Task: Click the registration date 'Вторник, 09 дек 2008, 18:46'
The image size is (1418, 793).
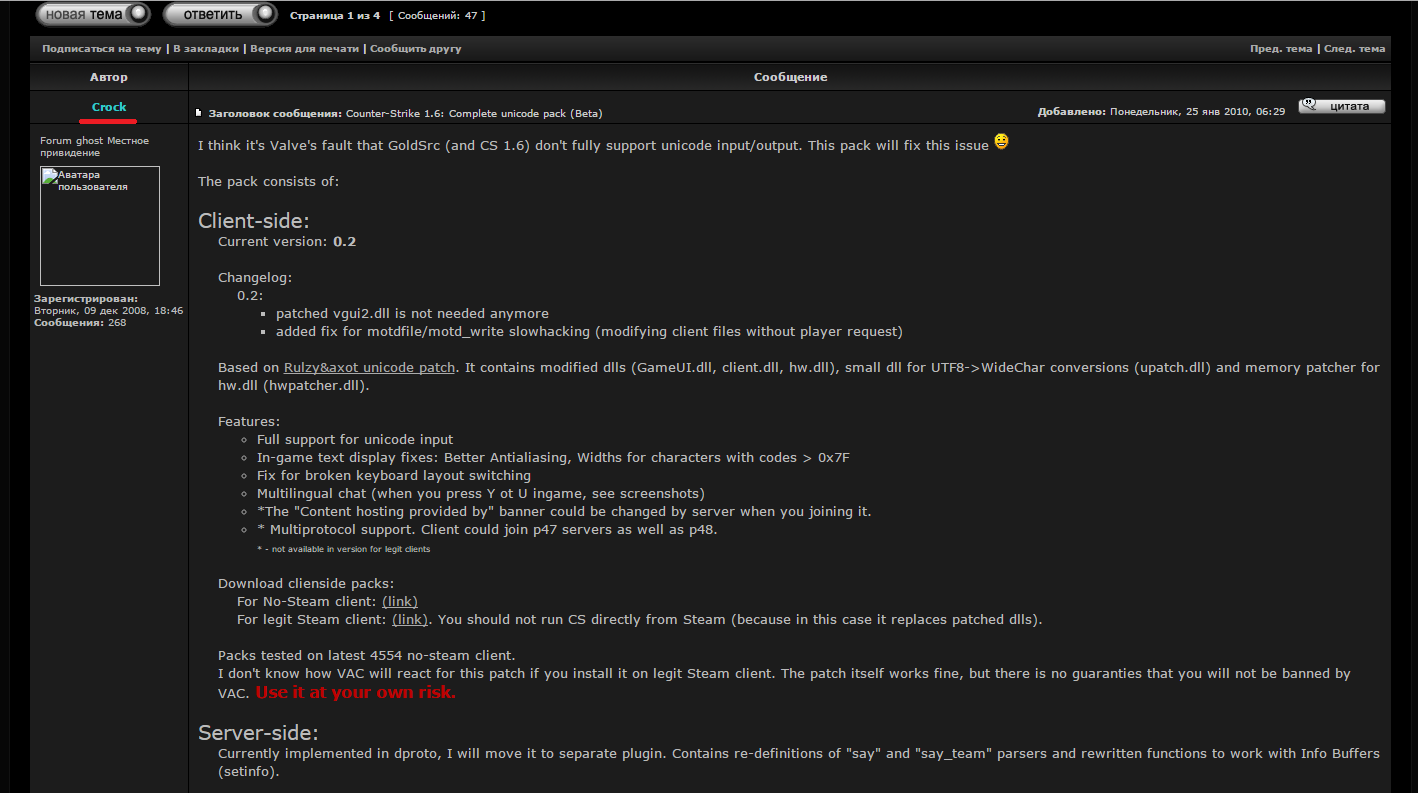Action: pyautogui.click(x=109, y=311)
